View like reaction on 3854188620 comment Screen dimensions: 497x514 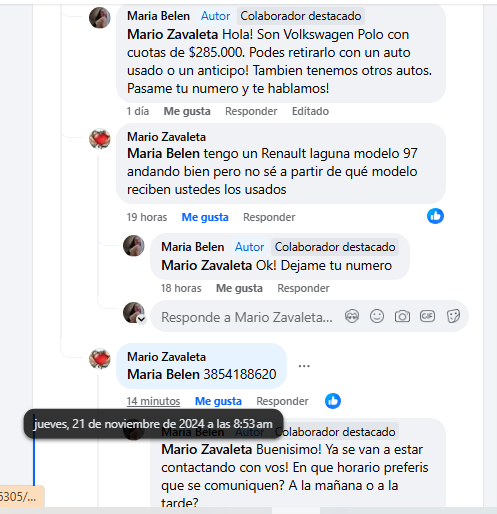click(x=333, y=401)
